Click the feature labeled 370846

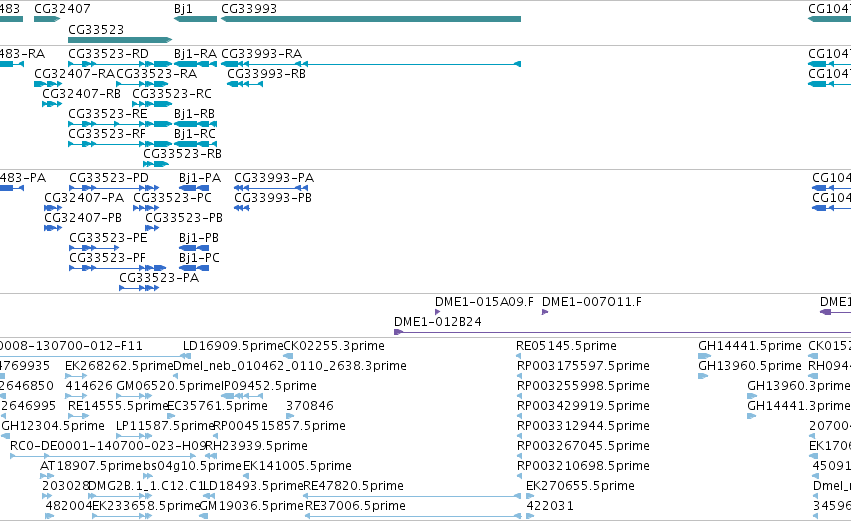coord(309,406)
